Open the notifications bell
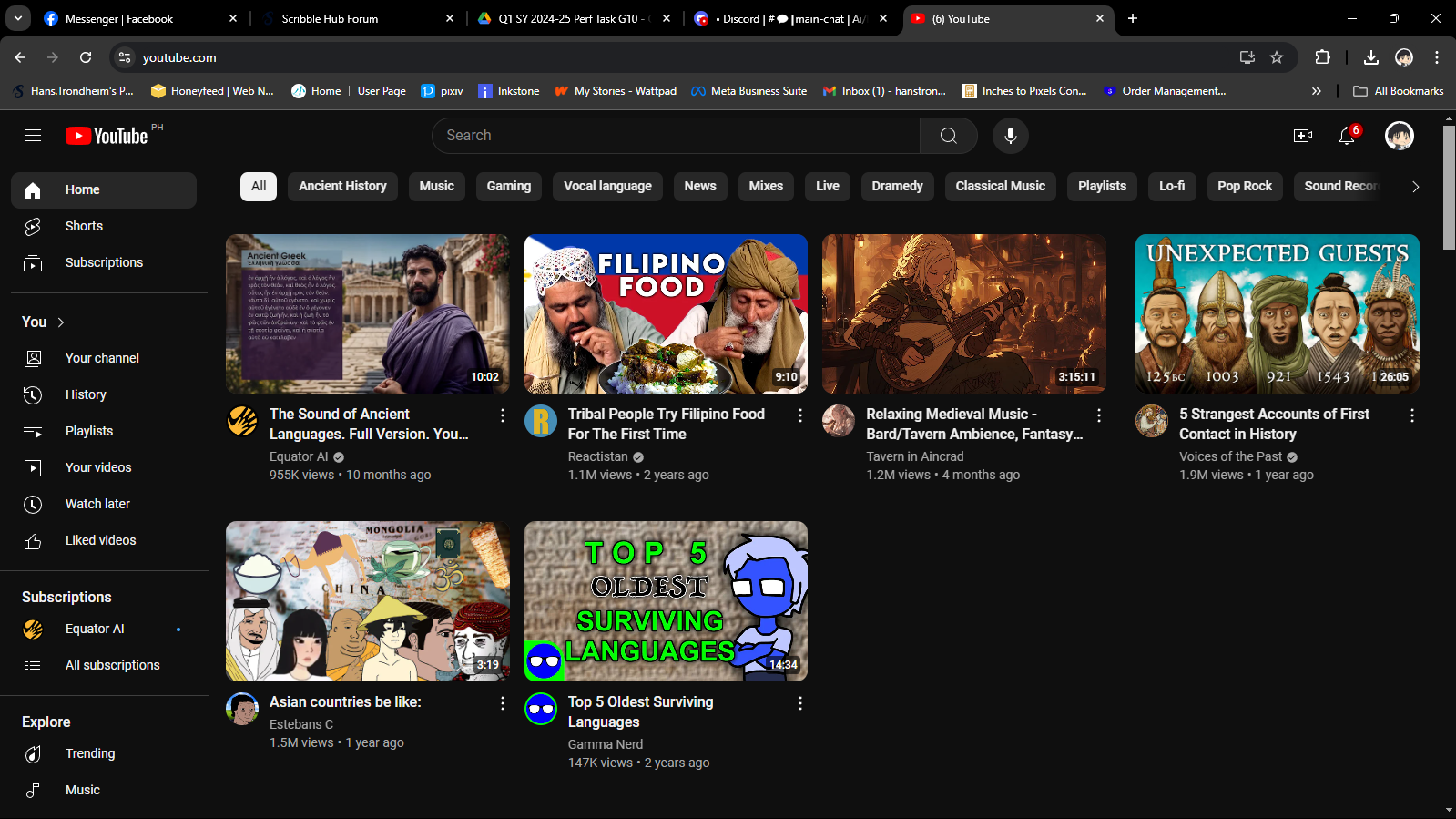 tap(1347, 136)
